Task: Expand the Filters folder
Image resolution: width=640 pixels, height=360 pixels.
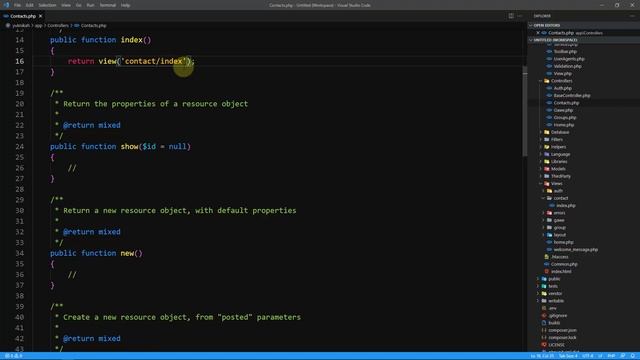Action: [557, 140]
